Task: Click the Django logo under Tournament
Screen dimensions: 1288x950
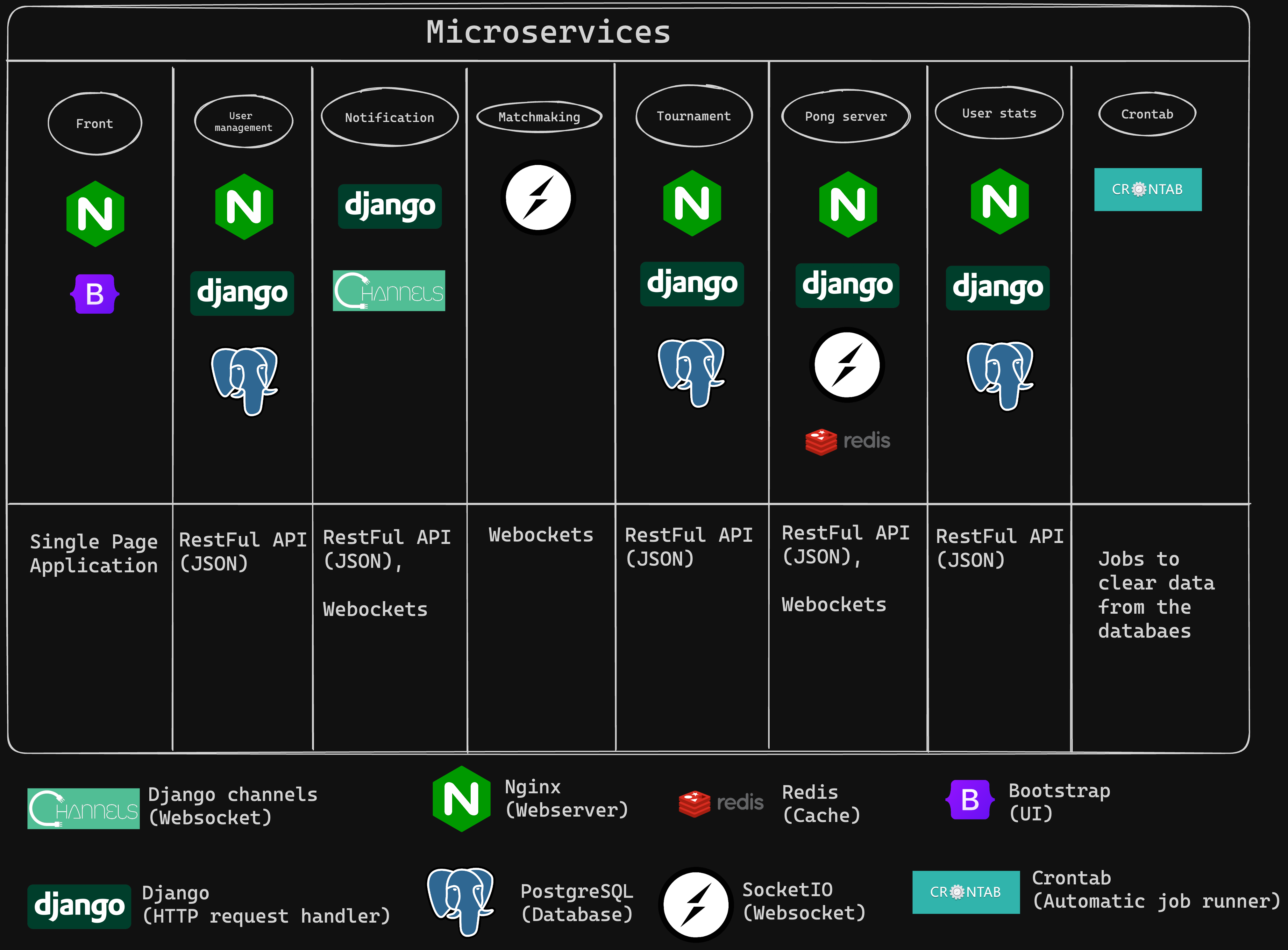Action: coord(692,283)
